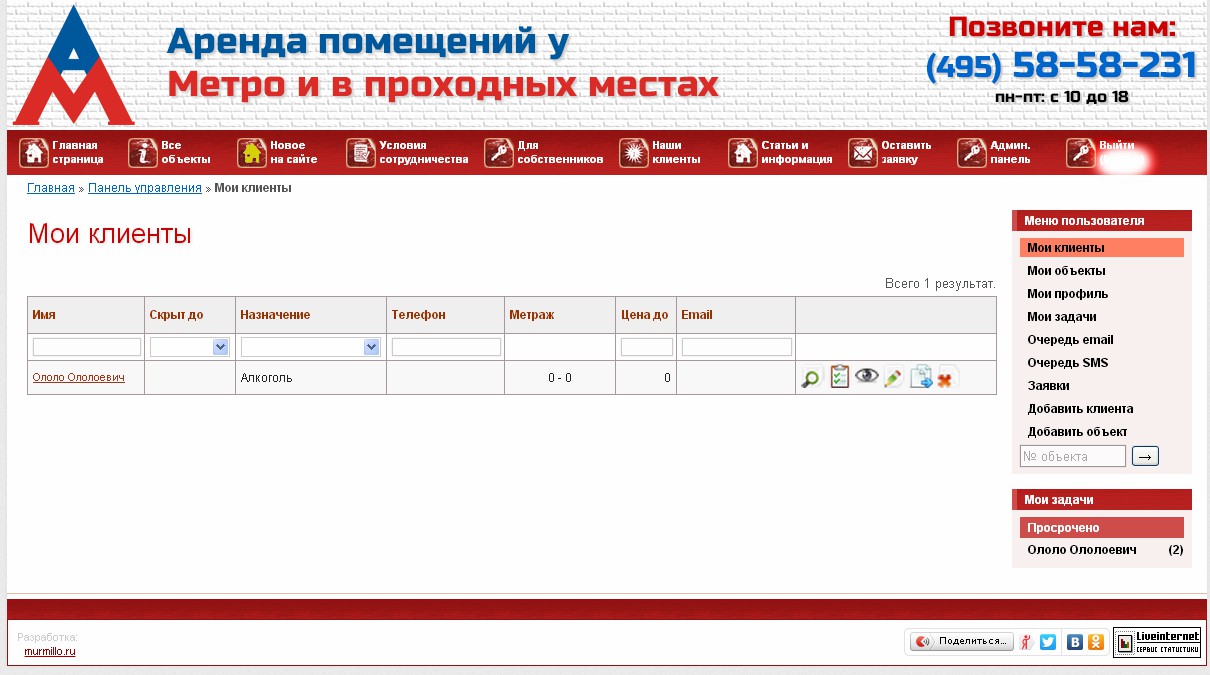1210x675 pixels.
Task: Click the pencil edit icon in client row
Action: 893,378
